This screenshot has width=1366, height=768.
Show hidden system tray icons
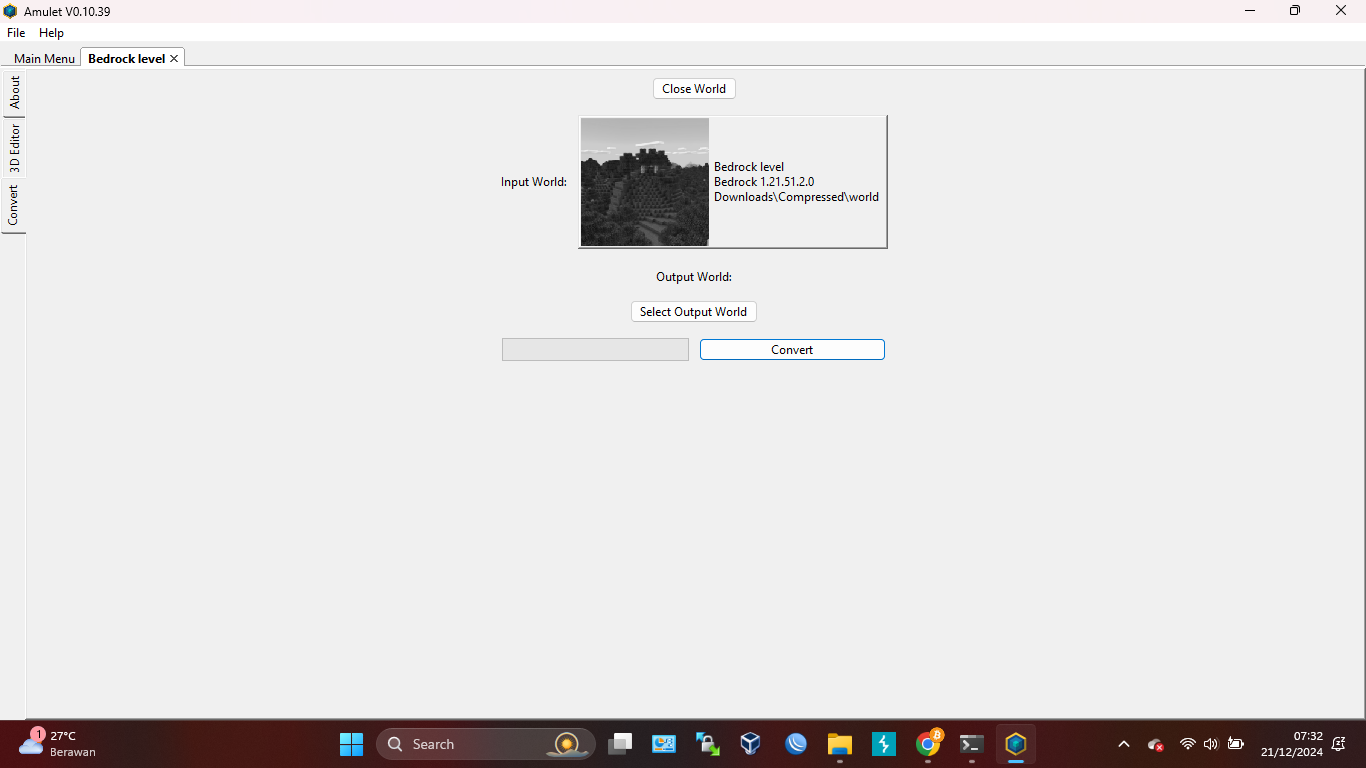click(x=1124, y=744)
